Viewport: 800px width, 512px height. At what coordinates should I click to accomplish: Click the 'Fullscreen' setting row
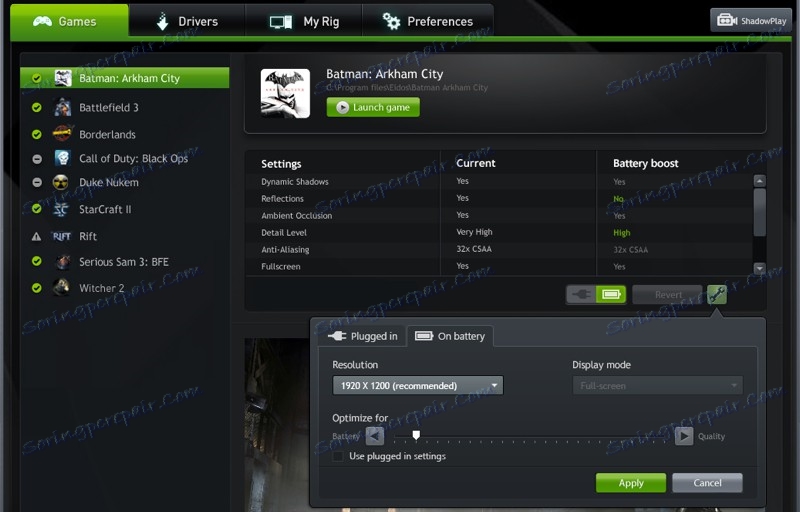(x=499, y=266)
